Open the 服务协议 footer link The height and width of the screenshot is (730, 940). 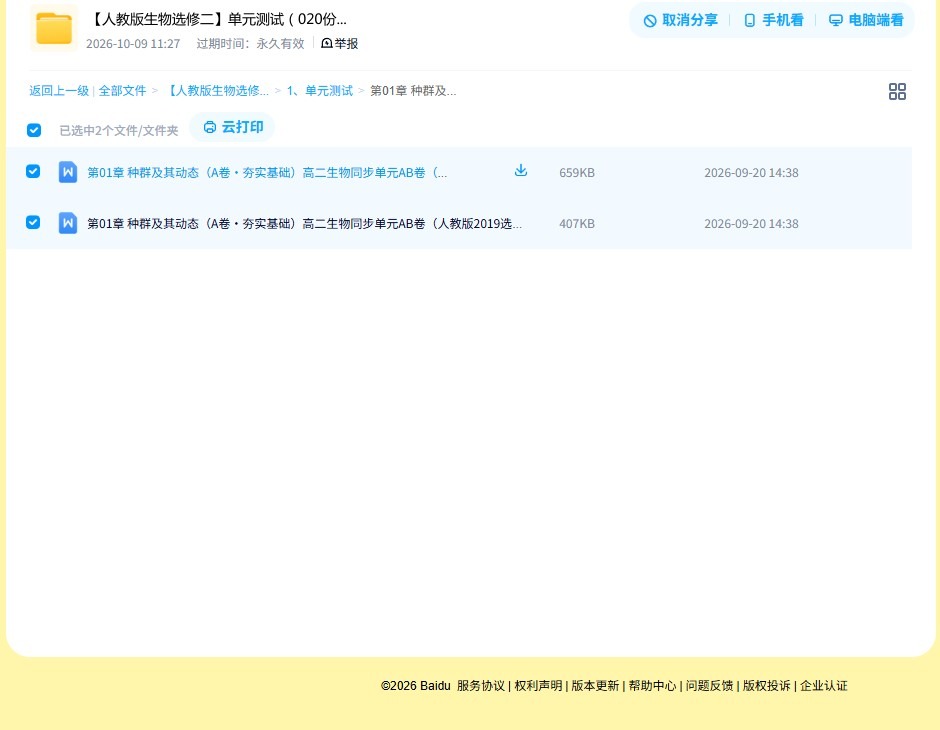(x=481, y=686)
